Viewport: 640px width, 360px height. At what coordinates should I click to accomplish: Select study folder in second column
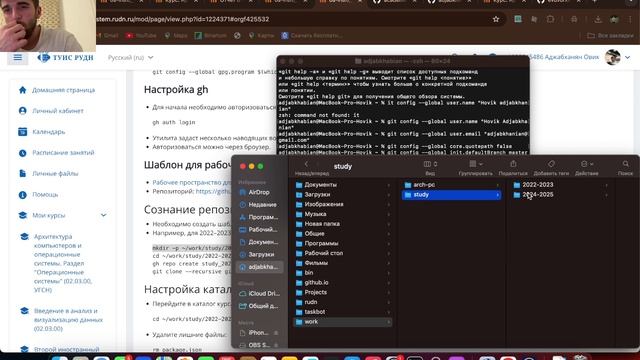(x=452, y=195)
